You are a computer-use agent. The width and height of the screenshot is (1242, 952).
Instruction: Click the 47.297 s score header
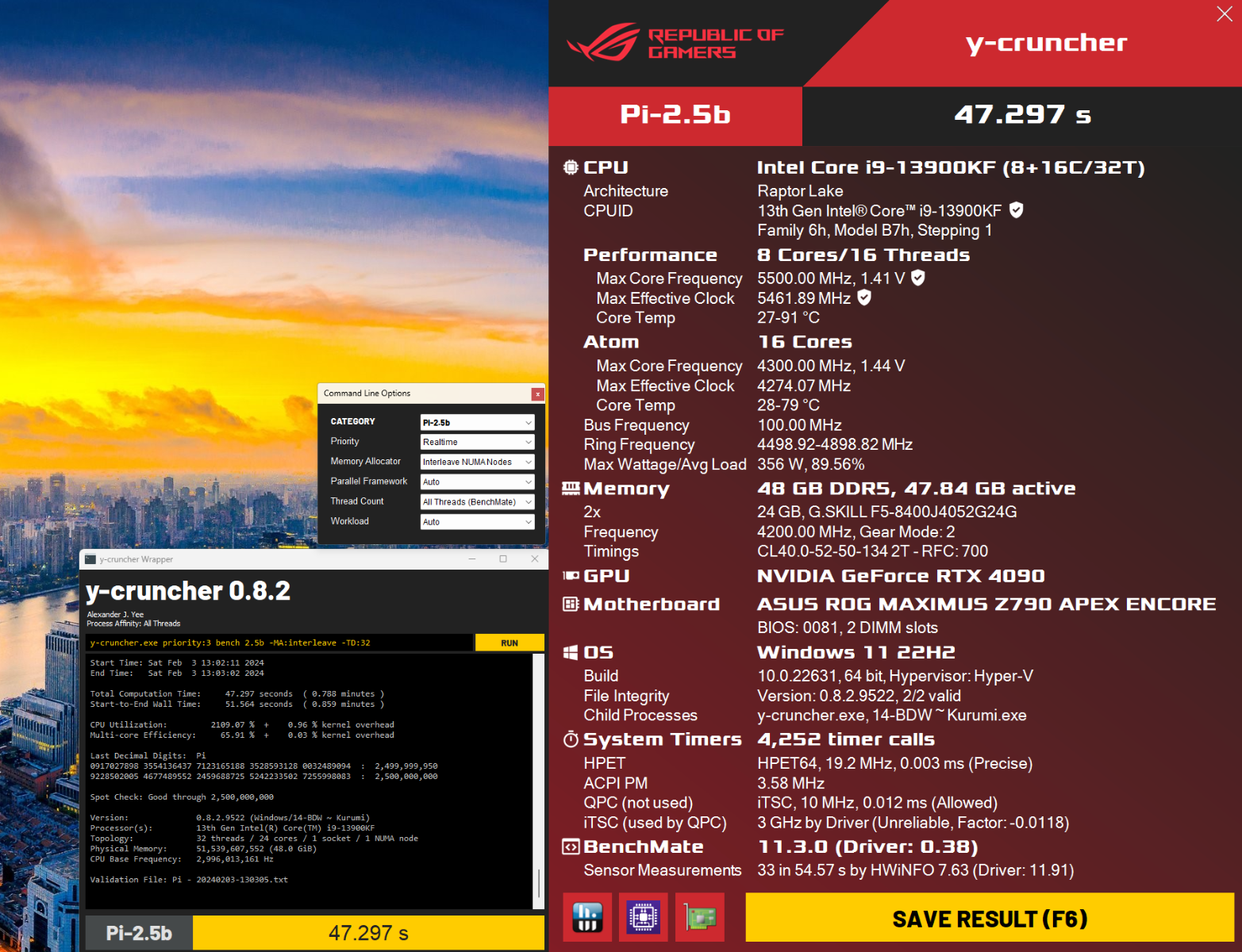pos(1022,116)
